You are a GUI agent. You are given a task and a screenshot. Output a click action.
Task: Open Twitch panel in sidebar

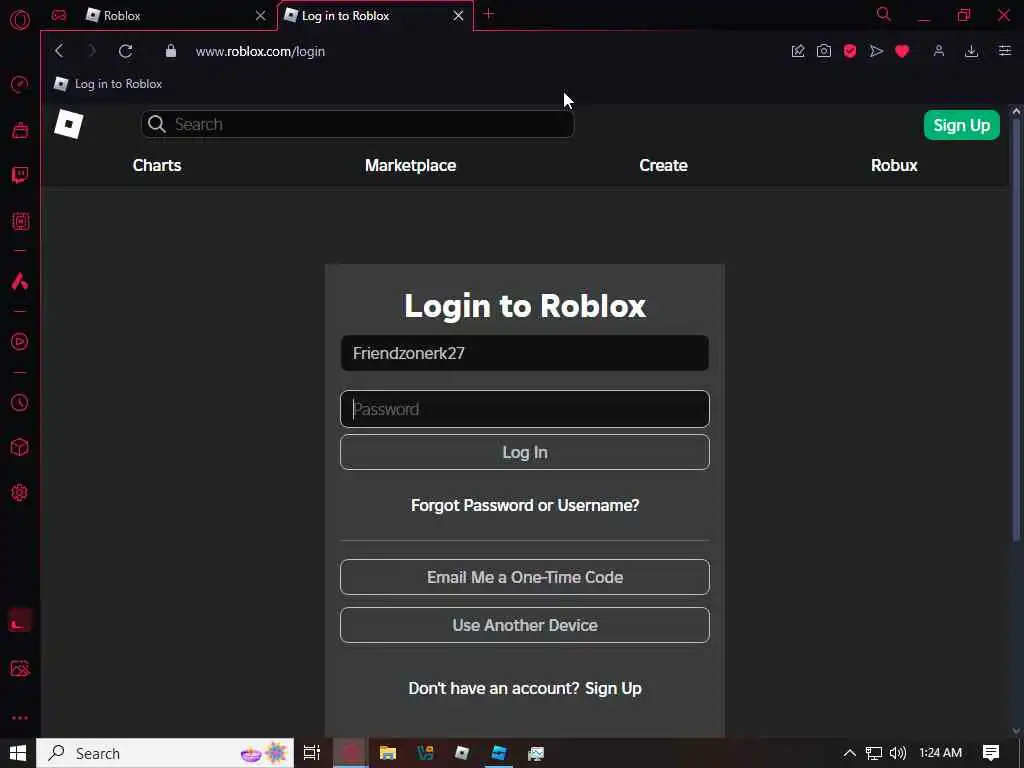[20, 175]
